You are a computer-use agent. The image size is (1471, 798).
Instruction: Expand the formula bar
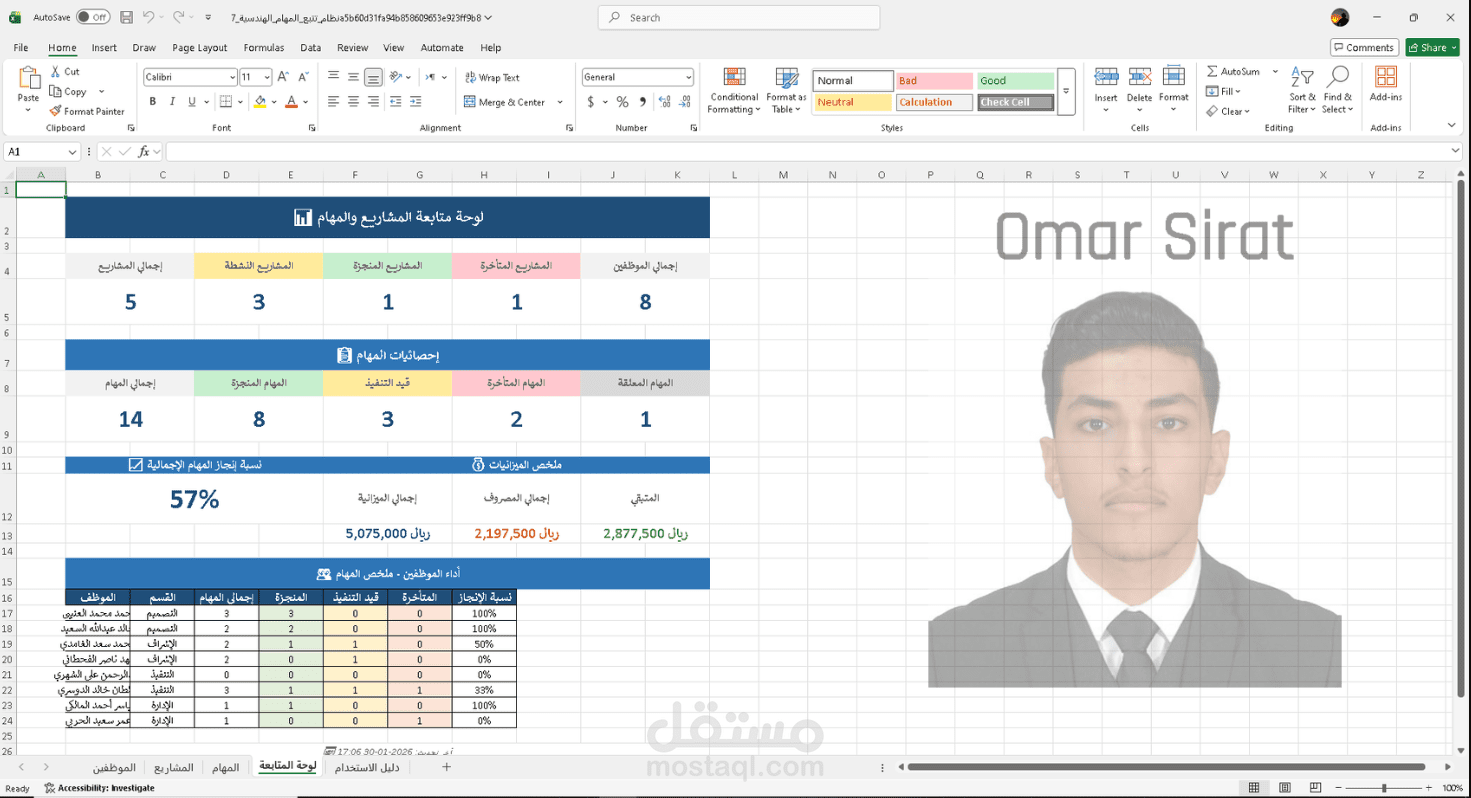click(x=1455, y=151)
